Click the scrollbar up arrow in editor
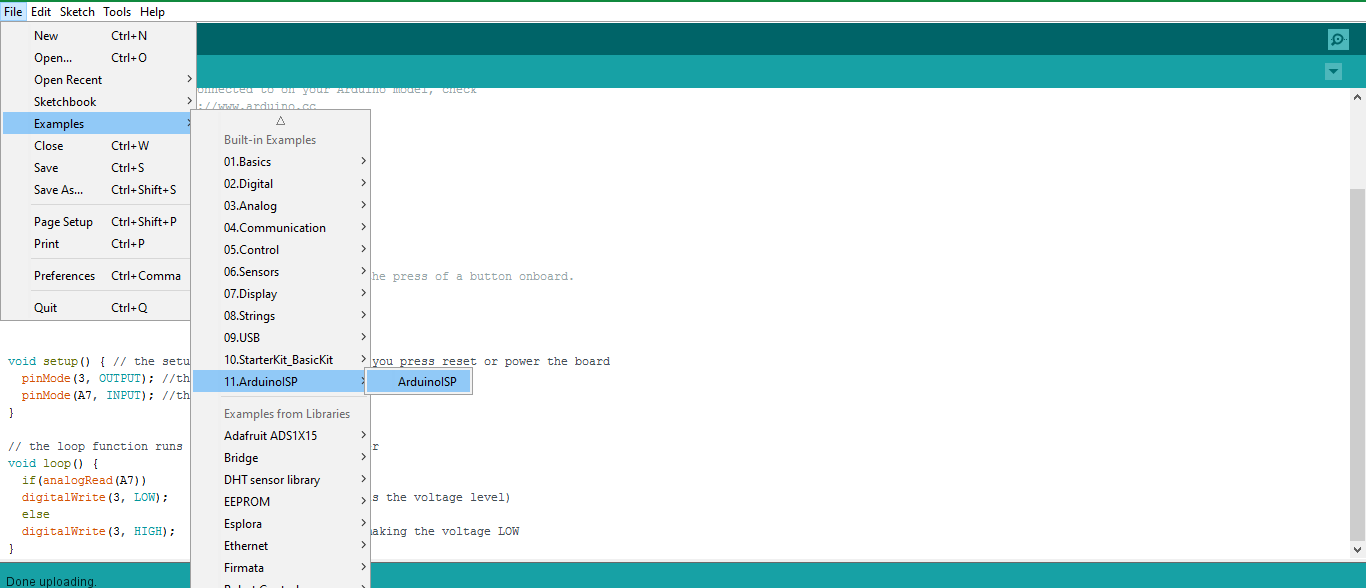 pos(1357,97)
